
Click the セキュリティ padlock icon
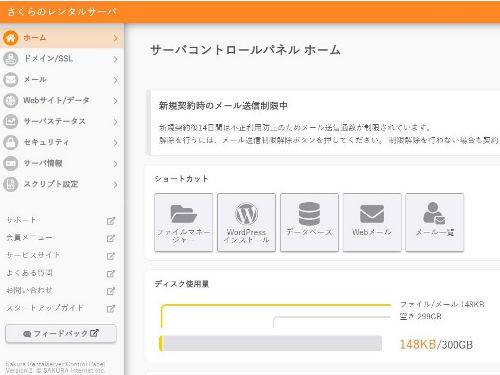(11, 143)
